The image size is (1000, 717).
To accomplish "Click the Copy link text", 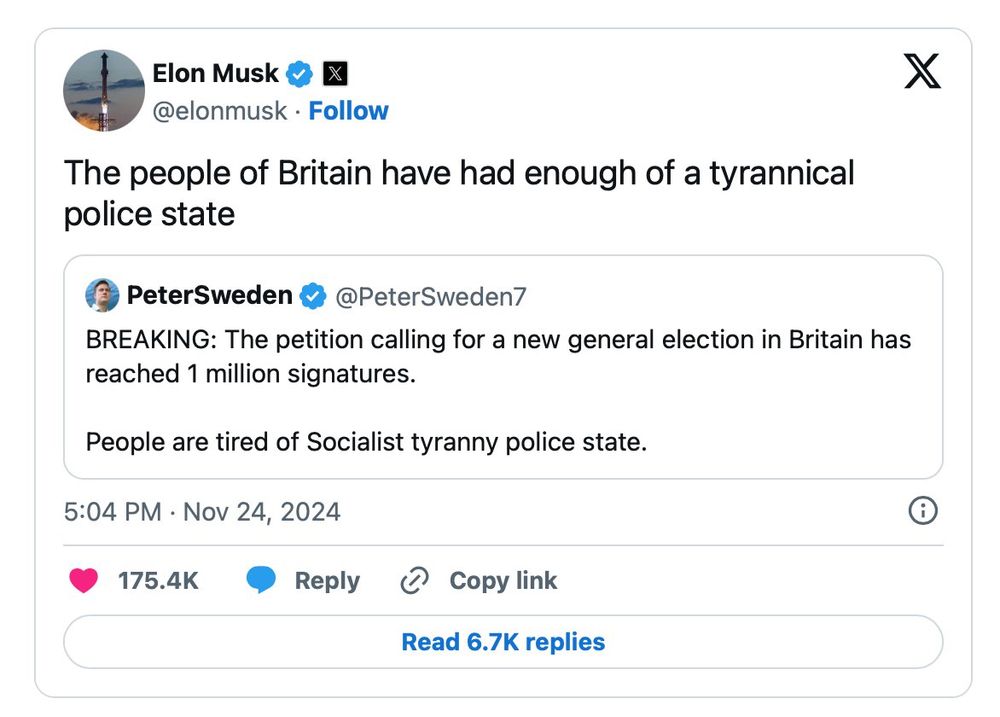I will [503, 581].
